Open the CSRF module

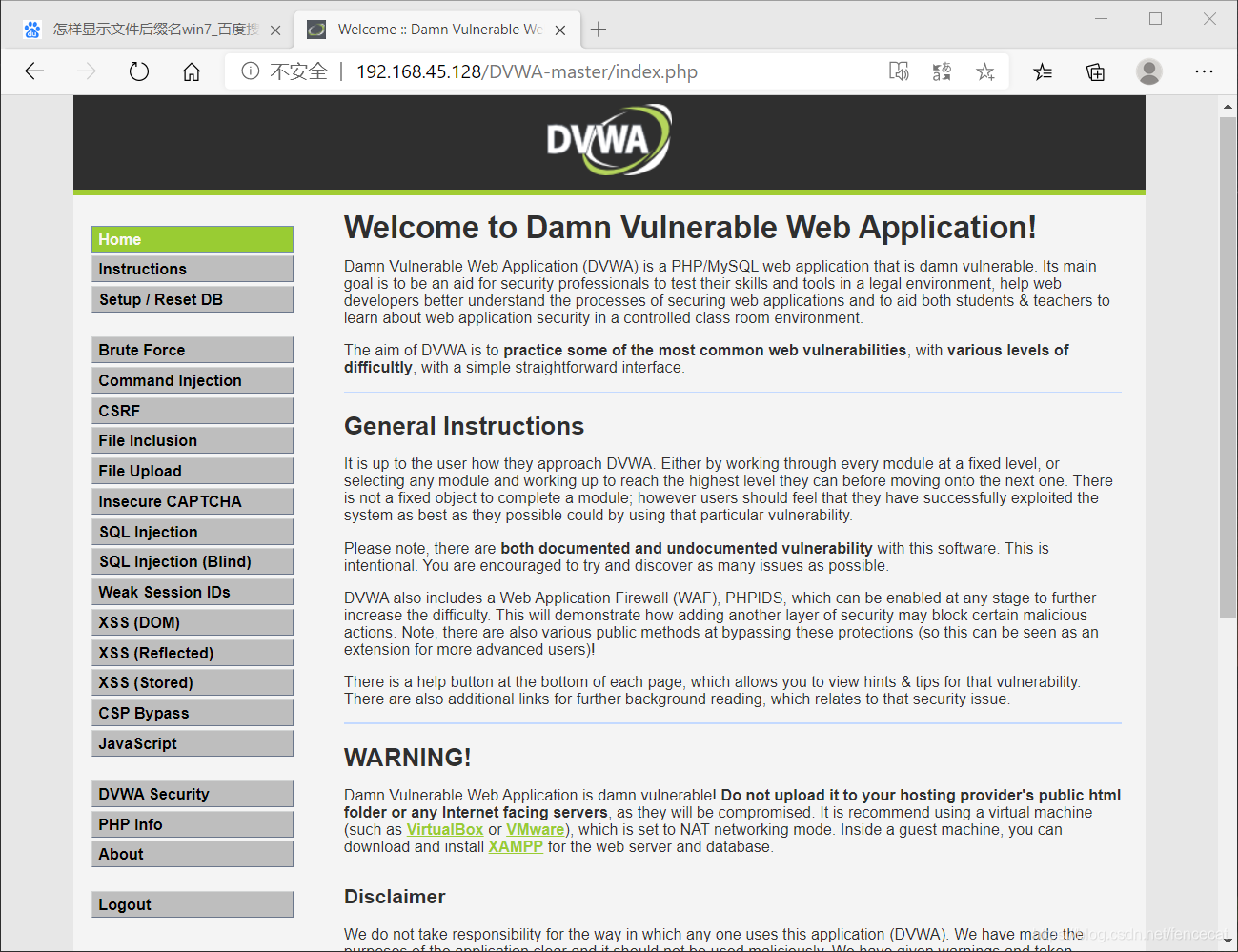point(193,411)
